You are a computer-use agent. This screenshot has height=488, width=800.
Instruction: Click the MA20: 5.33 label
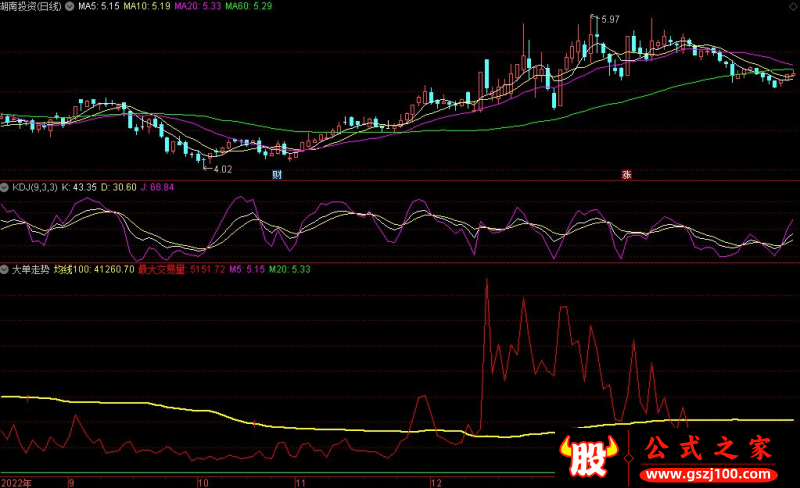(x=198, y=6)
